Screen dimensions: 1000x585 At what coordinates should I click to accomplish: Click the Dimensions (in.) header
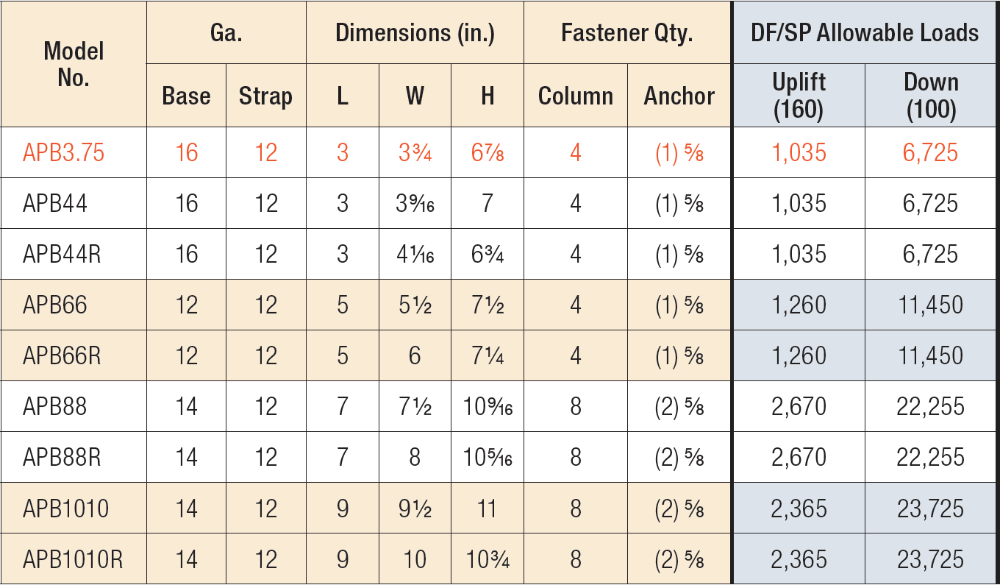[x=415, y=33]
